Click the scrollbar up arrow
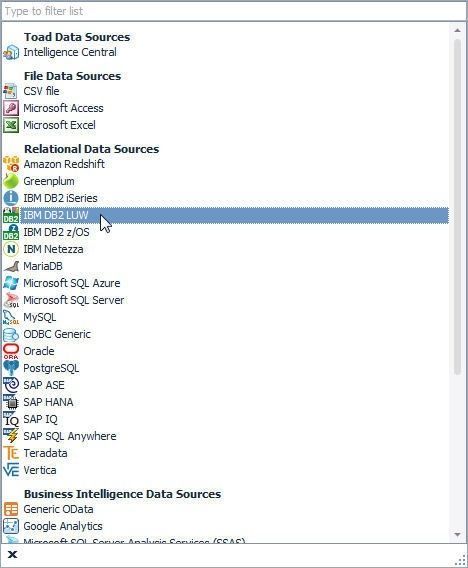This screenshot has height=568, width=468. pyautogui.click(x=457, y=30)
